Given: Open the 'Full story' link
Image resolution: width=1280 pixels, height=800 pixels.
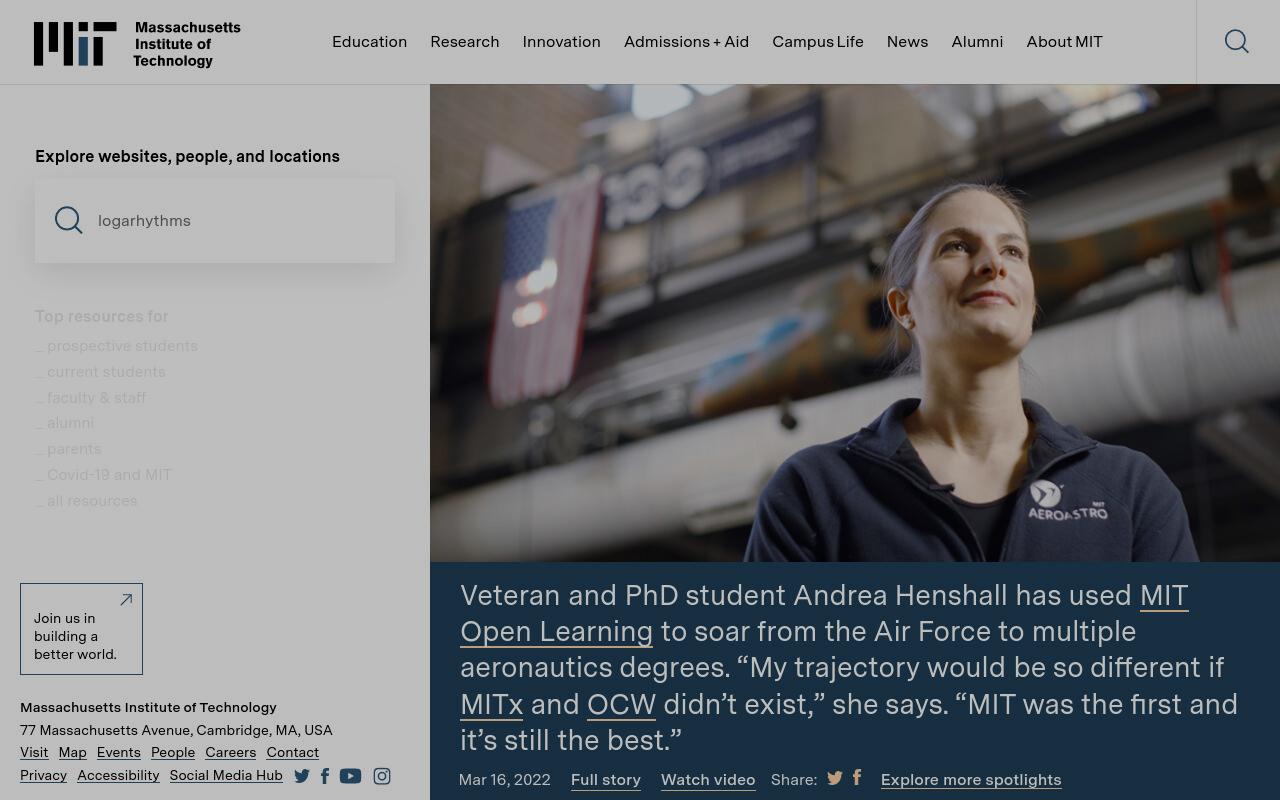Looking at the screenshot, I should click(606, 780).
